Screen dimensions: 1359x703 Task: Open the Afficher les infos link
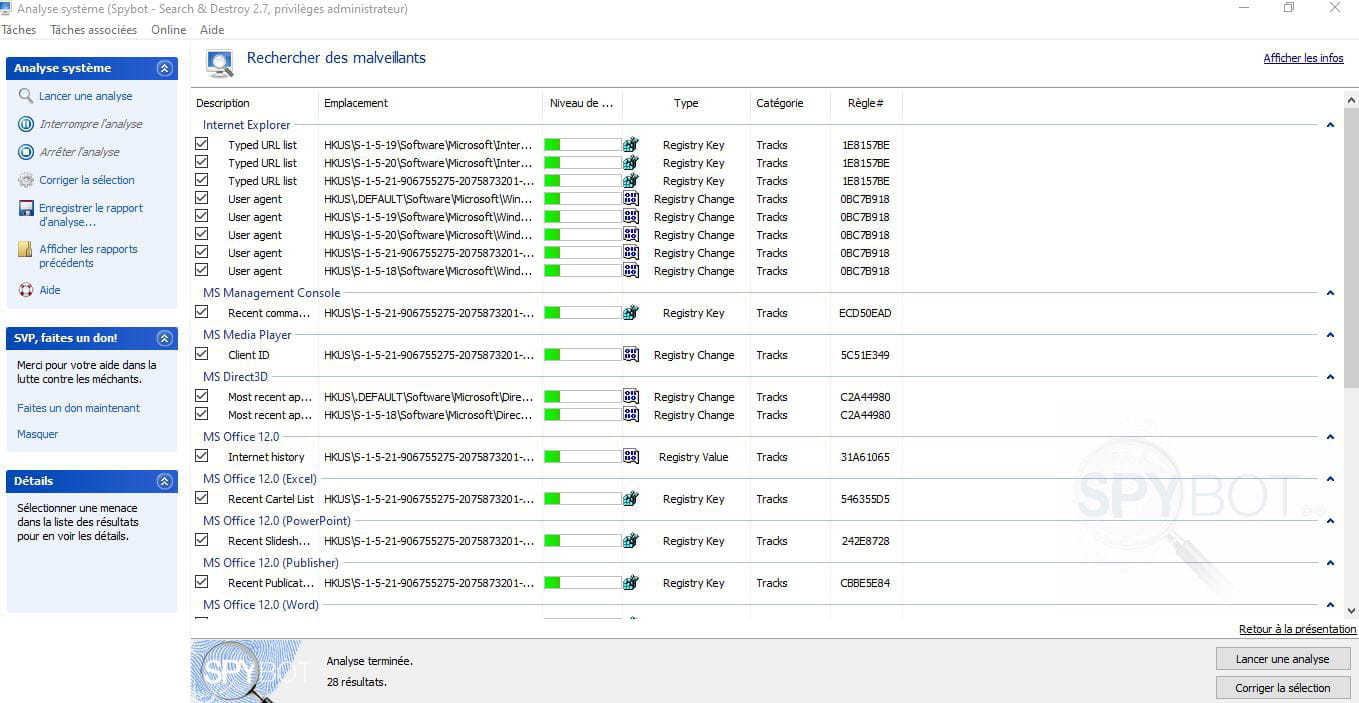[x=1303, y=58]
